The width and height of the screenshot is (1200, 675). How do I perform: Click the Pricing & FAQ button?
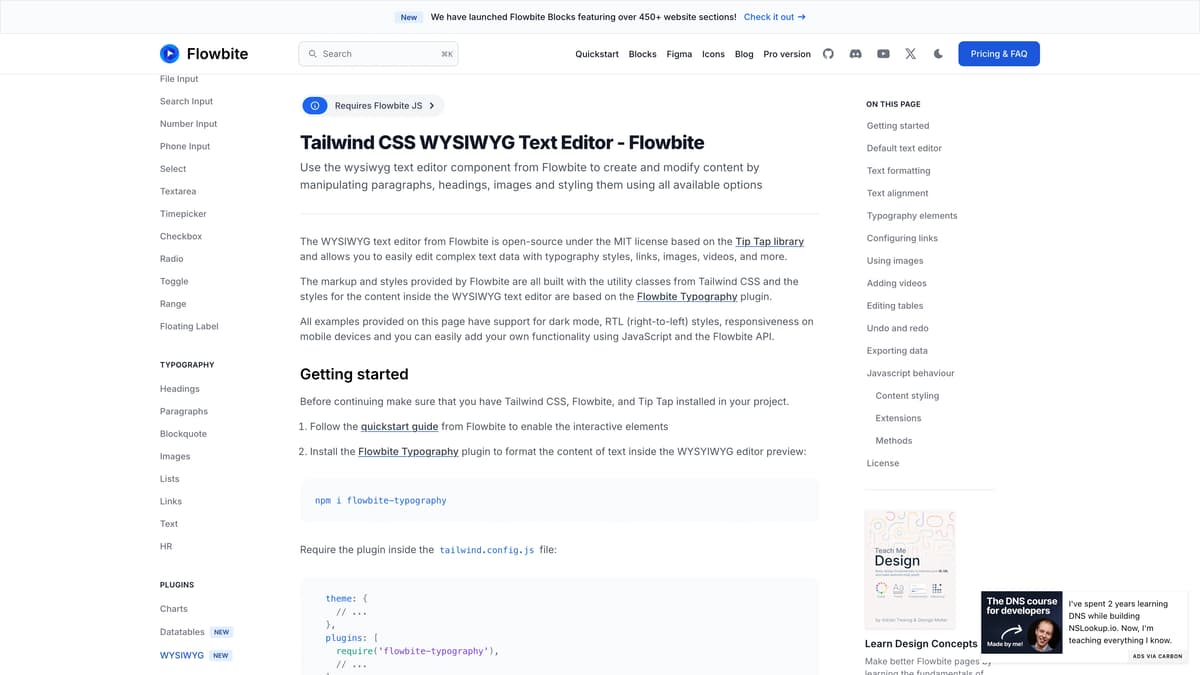click(998, 54)
